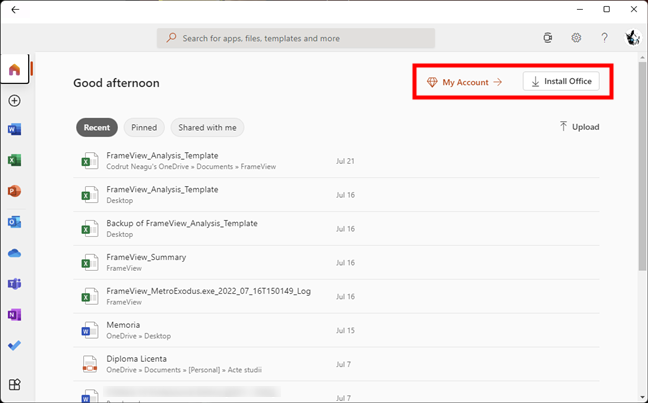Open OneNote from the sidebar
The width and height of the screenshot is (648, 403).
[x=14, y=315]
